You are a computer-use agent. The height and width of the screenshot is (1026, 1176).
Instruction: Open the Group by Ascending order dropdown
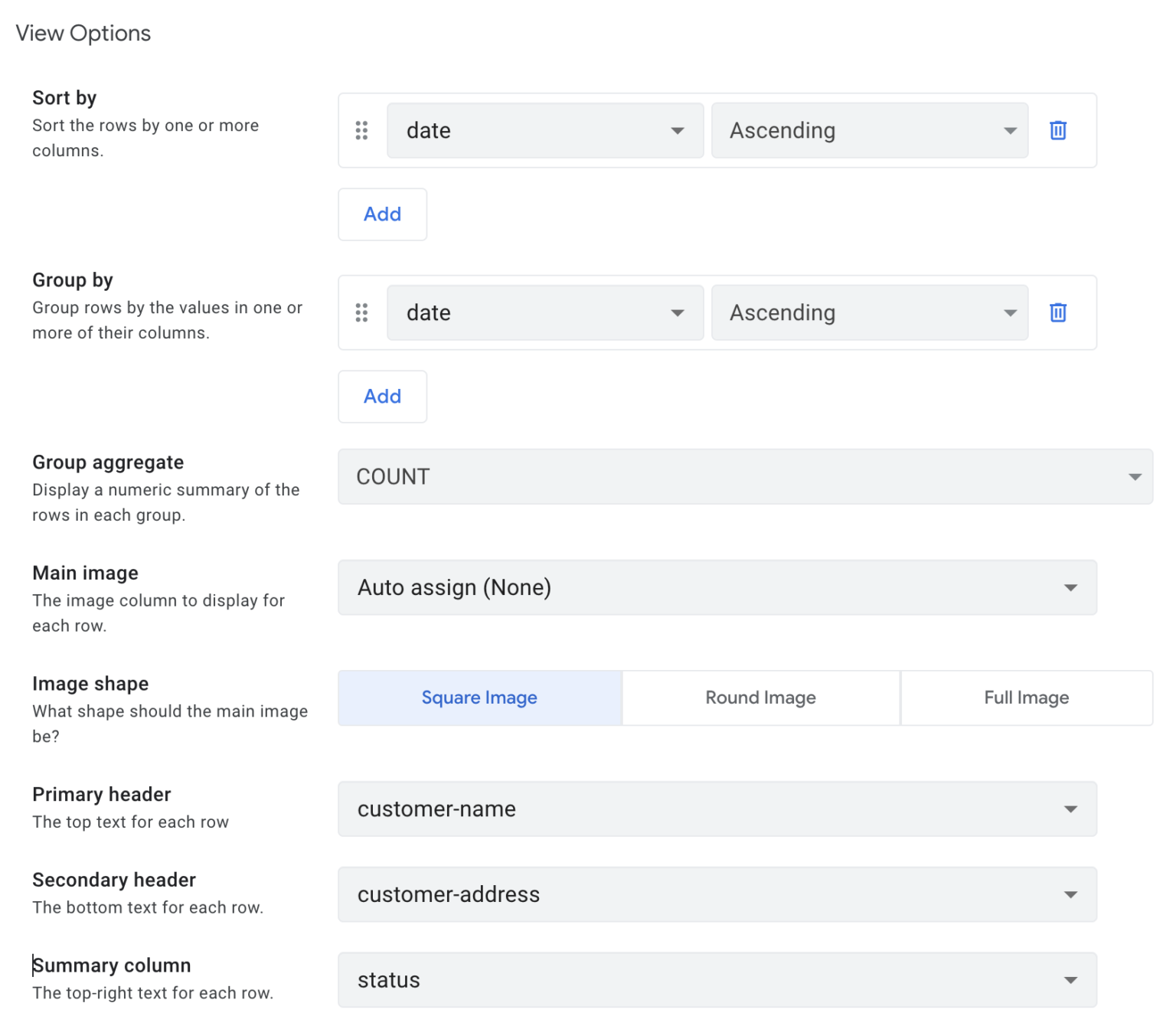click(x=869, y=312)
